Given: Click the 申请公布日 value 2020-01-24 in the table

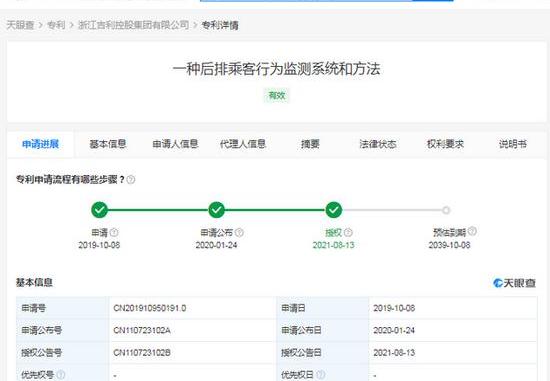Looking at the screenshot, I should 394,330.
